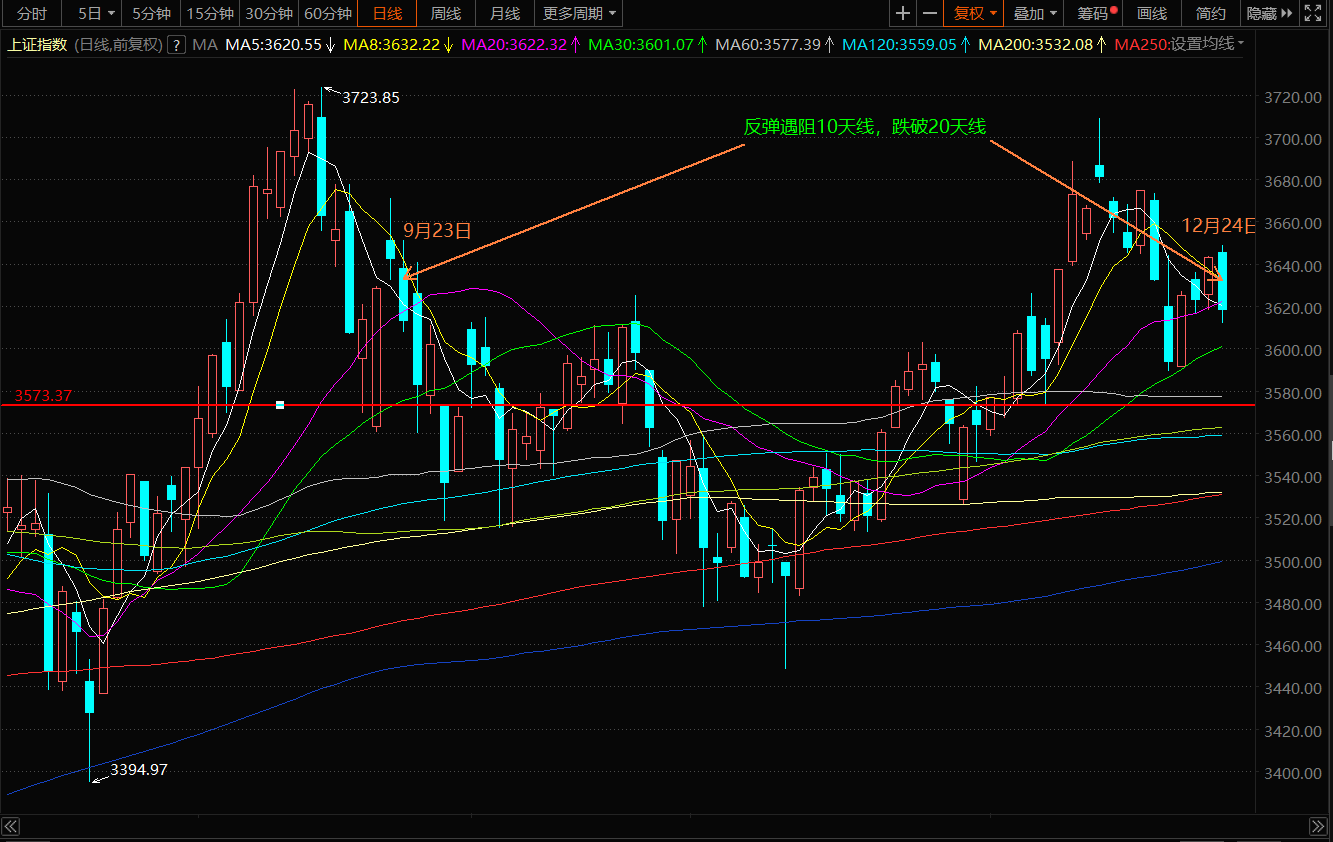
Task: Zoom out chart with minus icon
Action: click(x=930, y=13)
